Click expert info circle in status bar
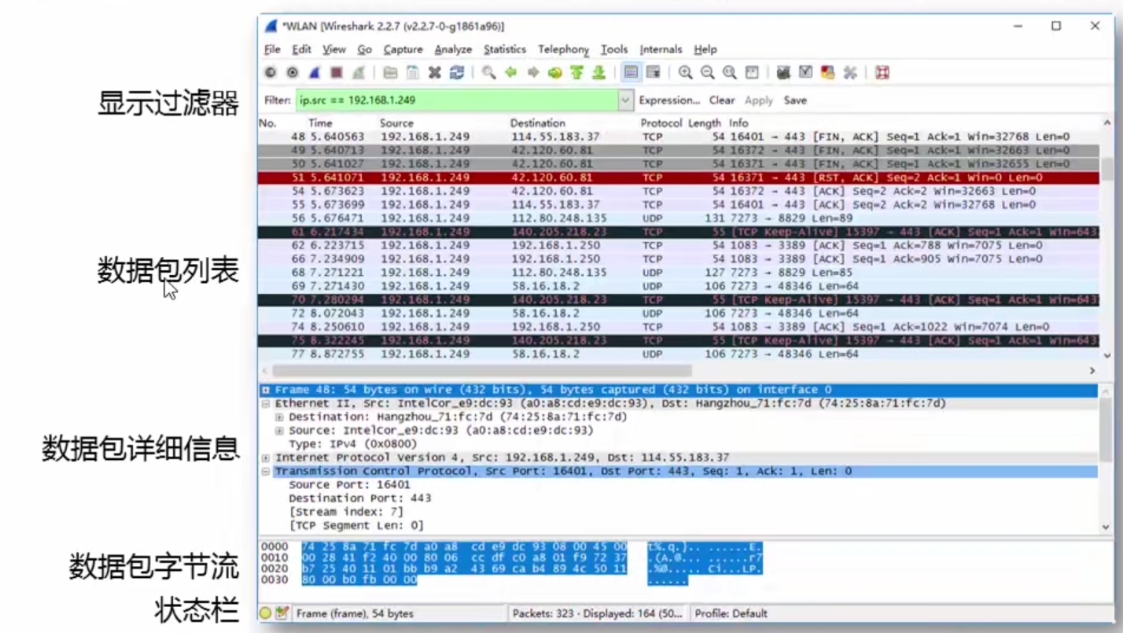This screenshot has width=1123, height=633. coord(266,614)
